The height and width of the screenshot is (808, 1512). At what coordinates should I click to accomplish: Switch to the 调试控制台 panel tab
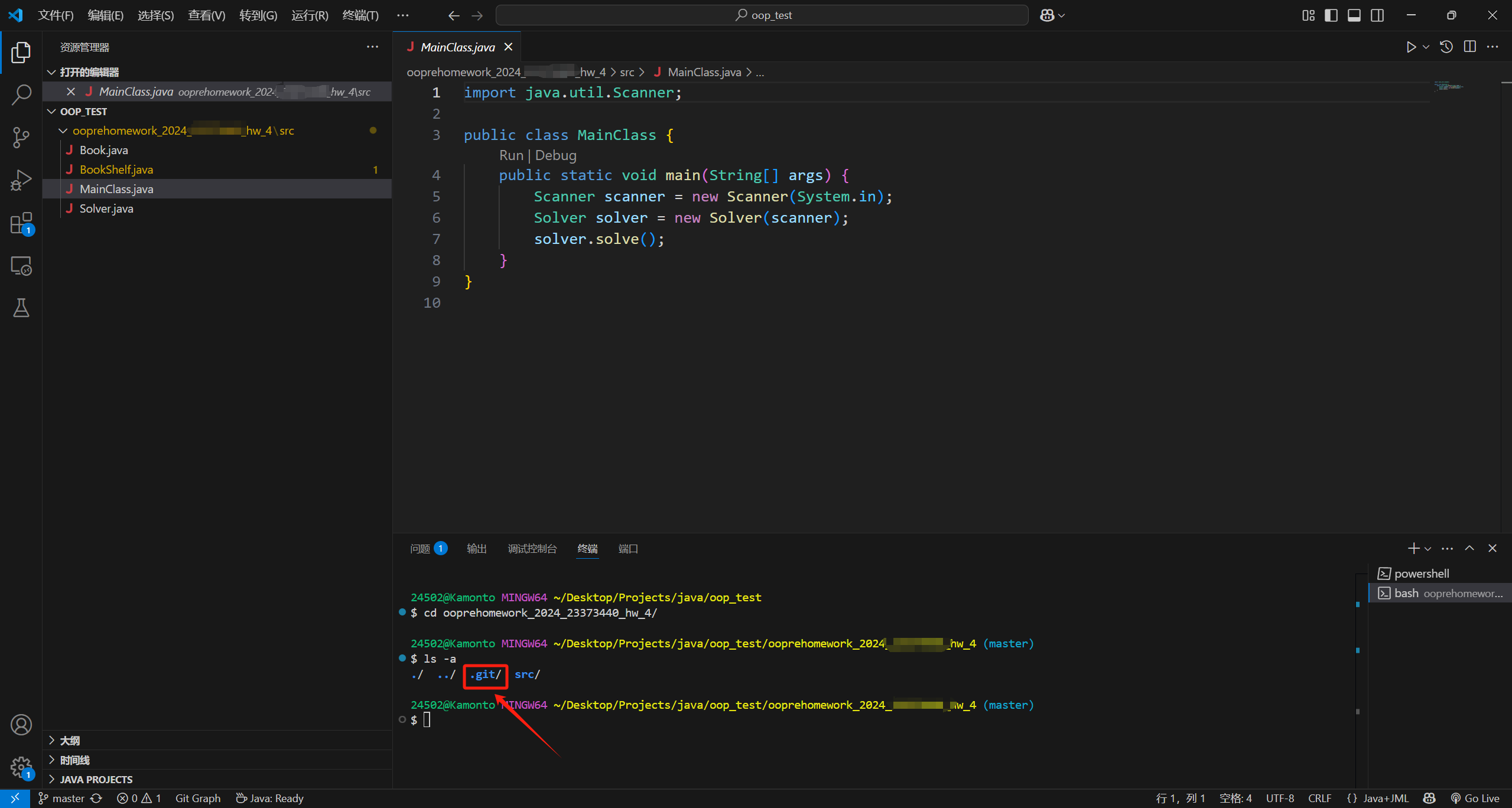pyautogui.click(x=532, y=549)
